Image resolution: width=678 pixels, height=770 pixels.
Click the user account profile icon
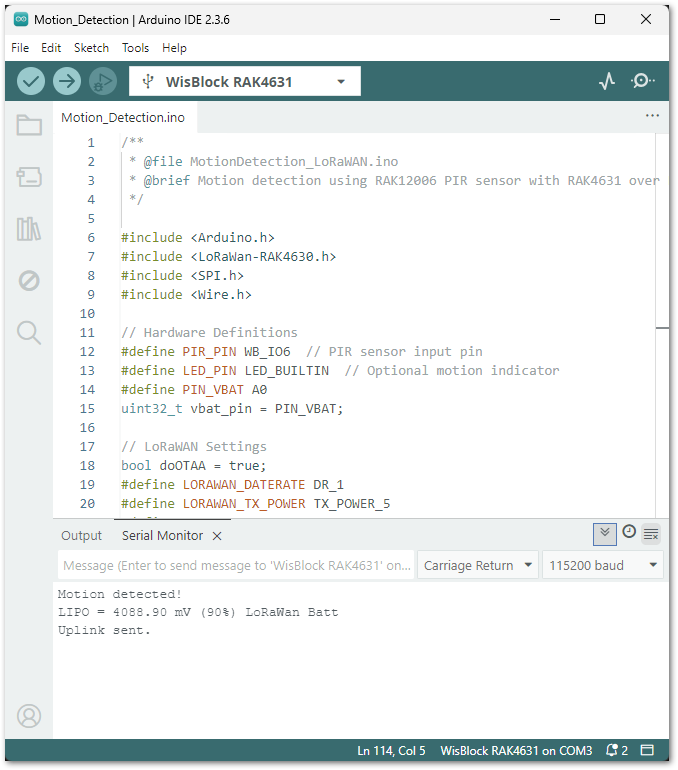pos(29,716)
